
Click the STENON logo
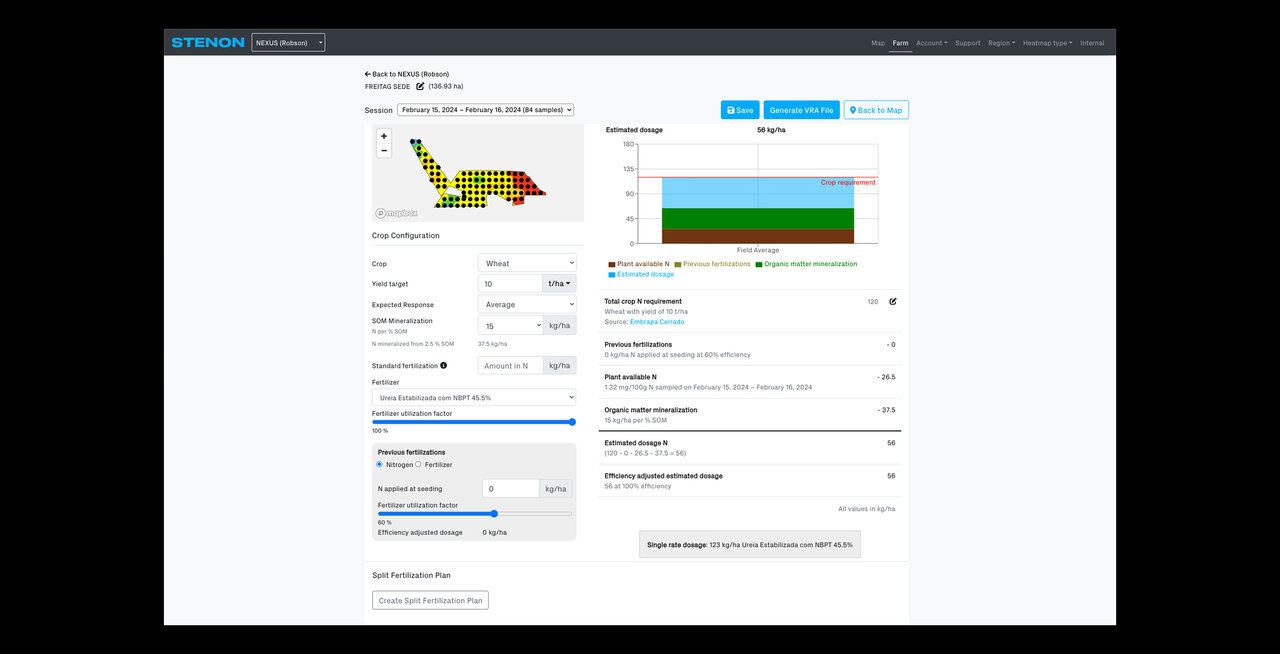(x=207, y=43)
